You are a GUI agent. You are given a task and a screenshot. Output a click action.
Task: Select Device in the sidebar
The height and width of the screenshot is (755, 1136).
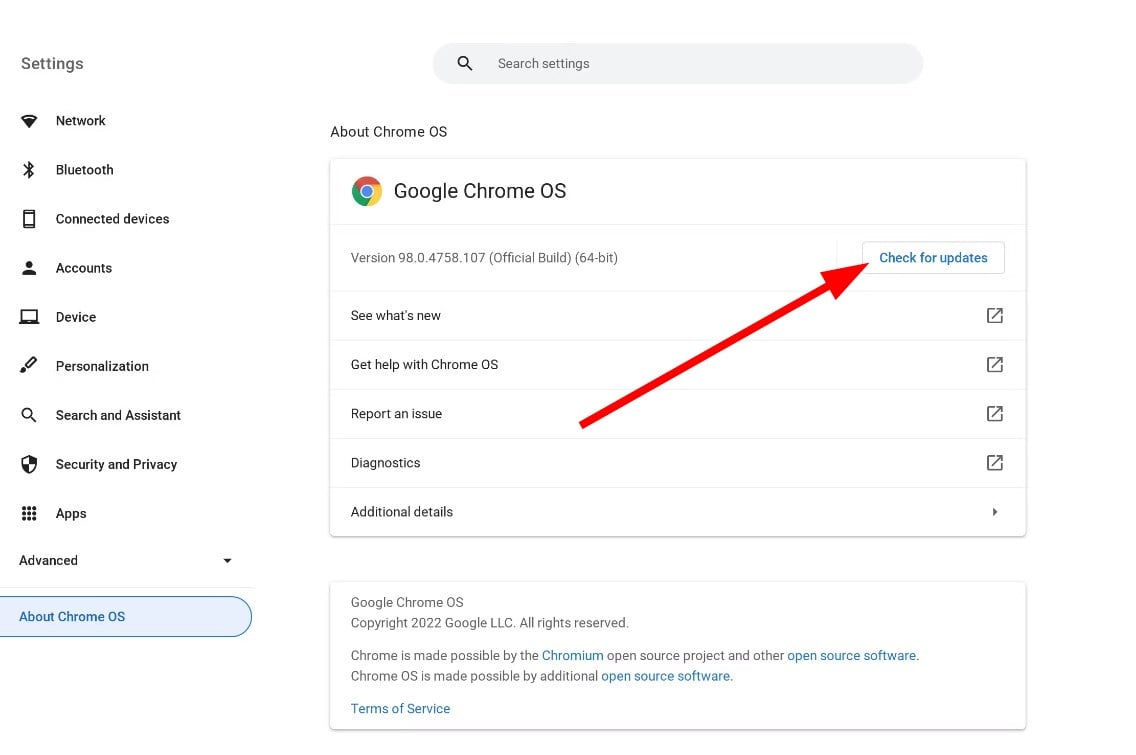point(76,317)
